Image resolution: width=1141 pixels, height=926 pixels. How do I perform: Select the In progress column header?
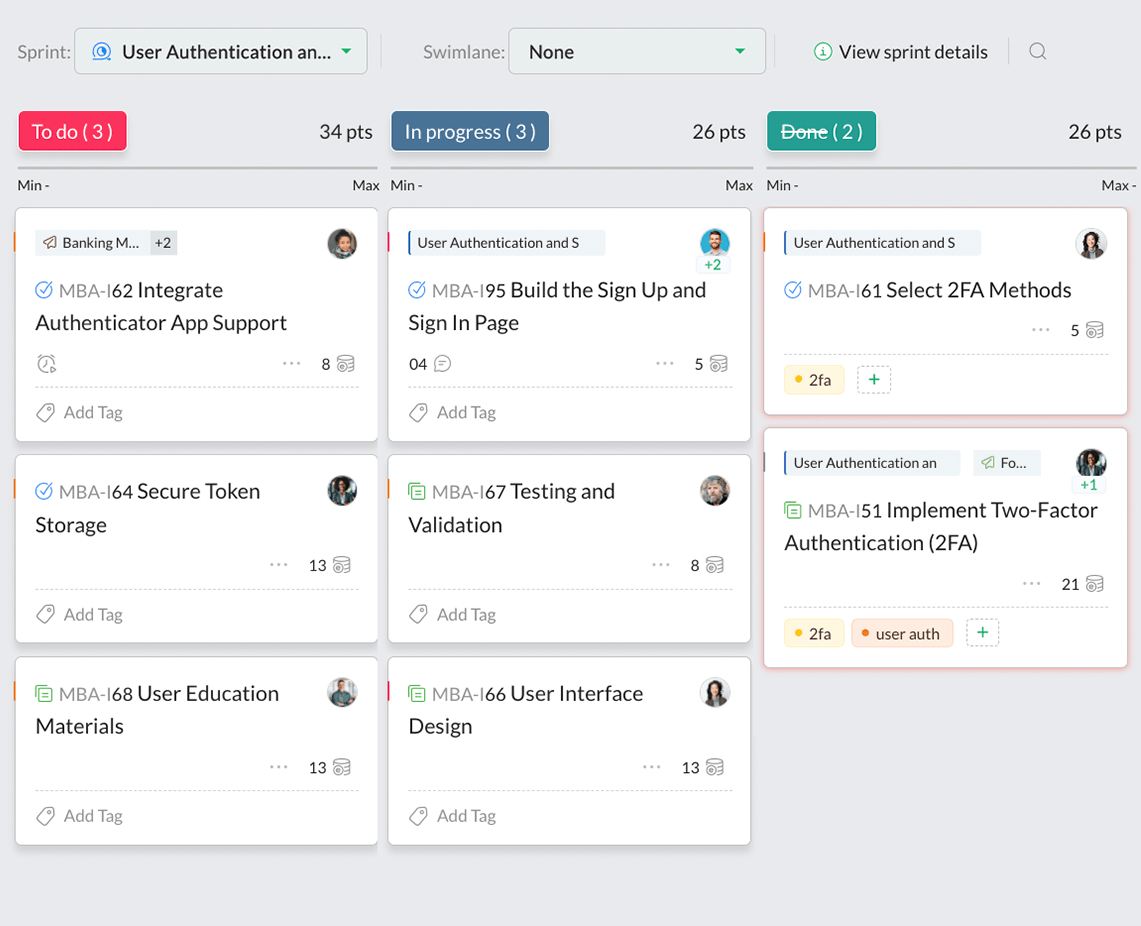pos(470,132)
